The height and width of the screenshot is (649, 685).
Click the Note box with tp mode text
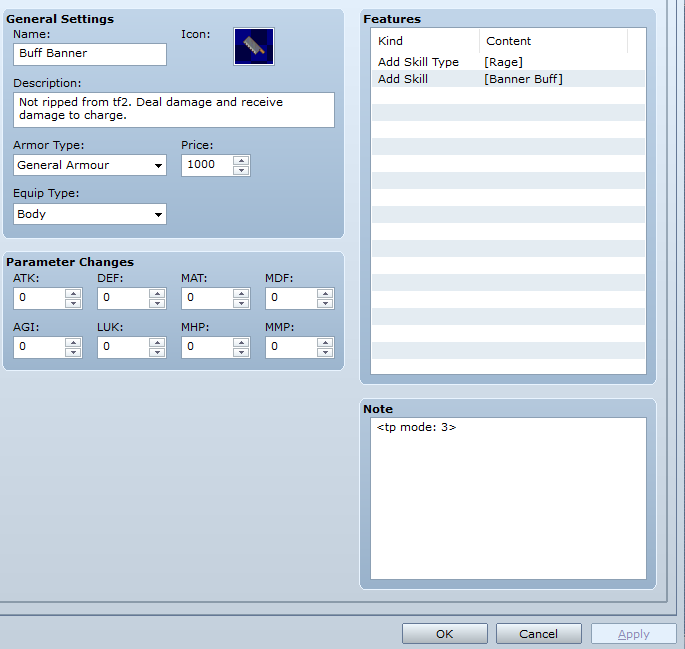(x=509, y=498)
